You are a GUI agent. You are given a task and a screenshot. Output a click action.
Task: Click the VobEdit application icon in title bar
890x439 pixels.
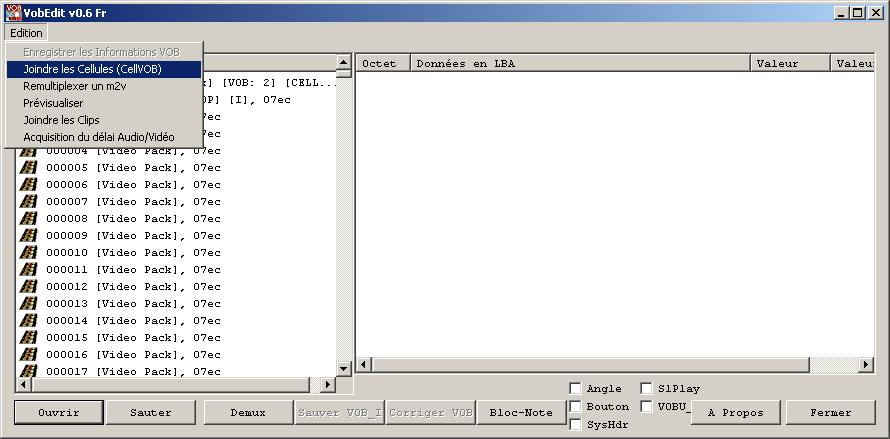[x=13, y=12]
